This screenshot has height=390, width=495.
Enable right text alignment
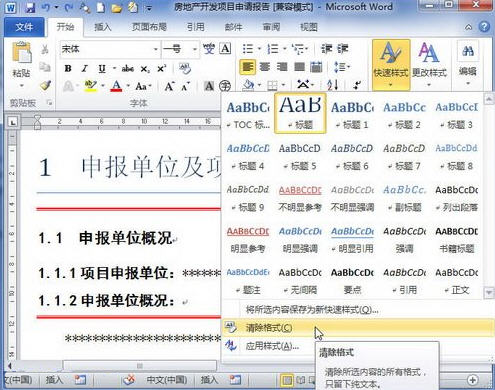point(282,67)
